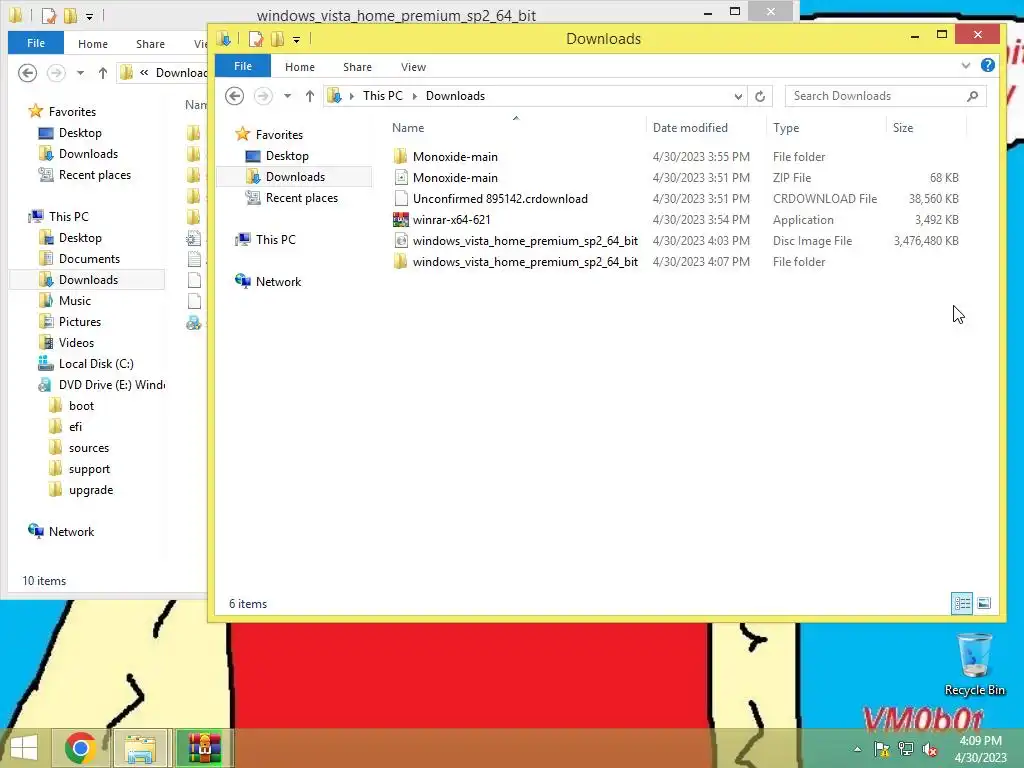This screenshot has width=1024, height=768.
Task: Click the search magnifier icon
Action: [x=972, y=96]
